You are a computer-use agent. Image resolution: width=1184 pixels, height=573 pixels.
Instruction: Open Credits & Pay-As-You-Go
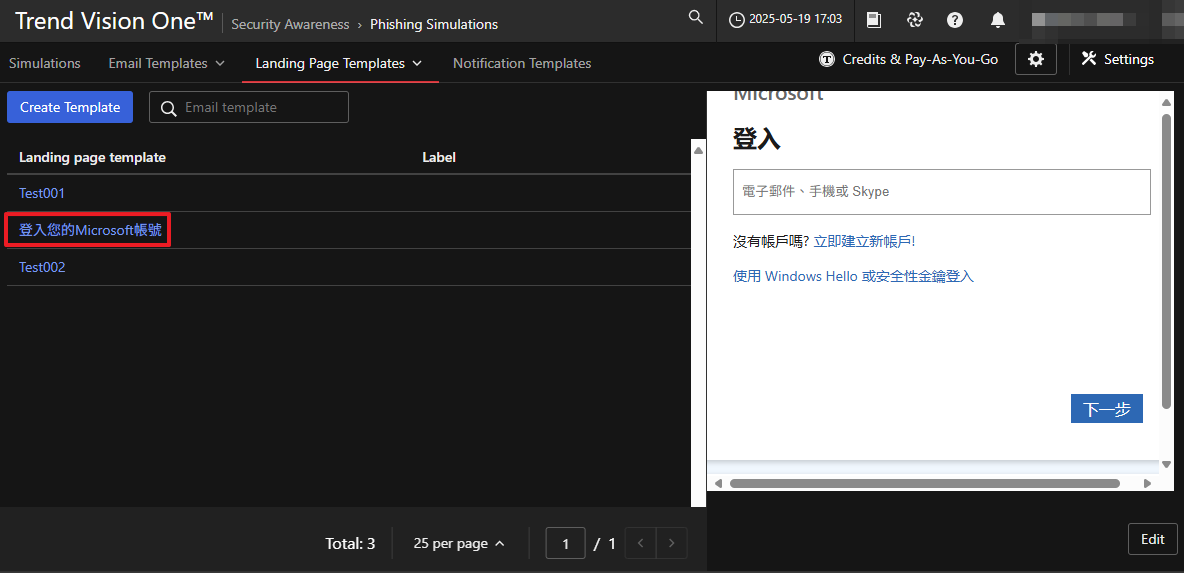tap(908, 60)
